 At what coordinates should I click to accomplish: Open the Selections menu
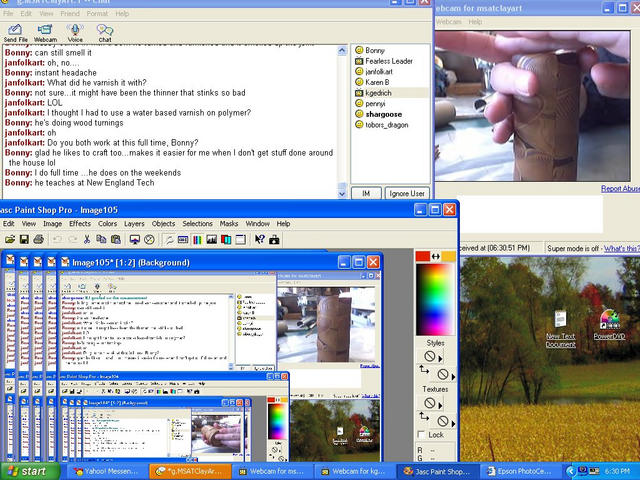(x=197, y=224)
